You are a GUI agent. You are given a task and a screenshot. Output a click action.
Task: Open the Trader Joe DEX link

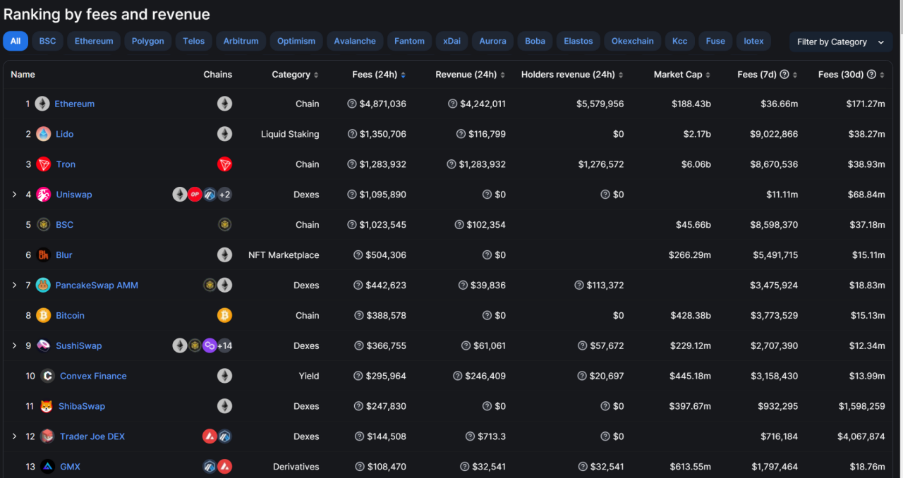(92, 437)
